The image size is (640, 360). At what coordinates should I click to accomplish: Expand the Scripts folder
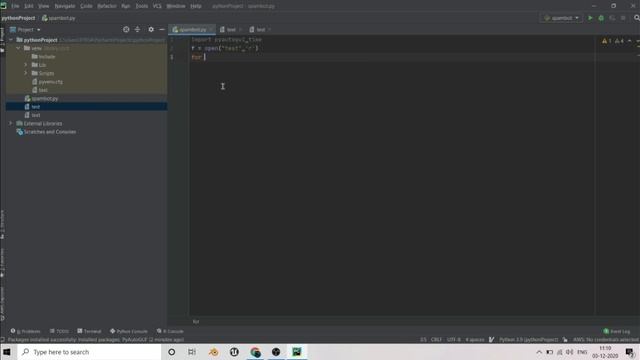click(x=26, y=73)
